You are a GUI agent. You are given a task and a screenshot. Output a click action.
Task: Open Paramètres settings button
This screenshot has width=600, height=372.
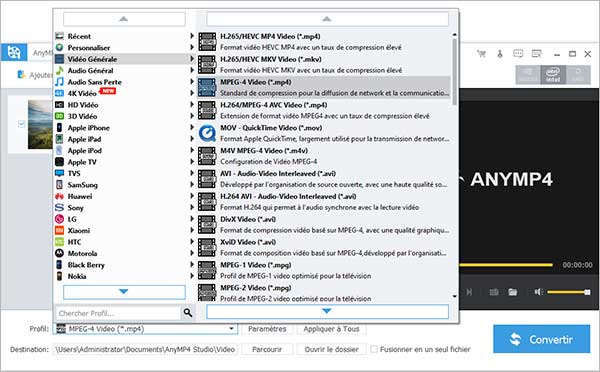click(267, 329)
